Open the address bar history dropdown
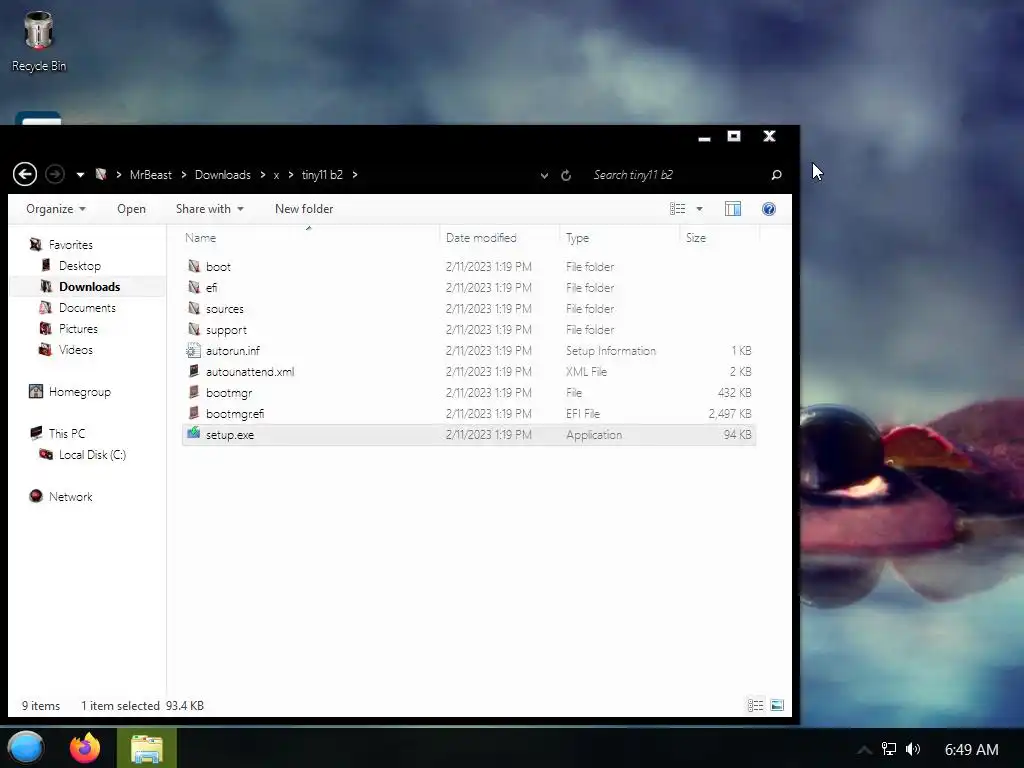 click(544, 175)
